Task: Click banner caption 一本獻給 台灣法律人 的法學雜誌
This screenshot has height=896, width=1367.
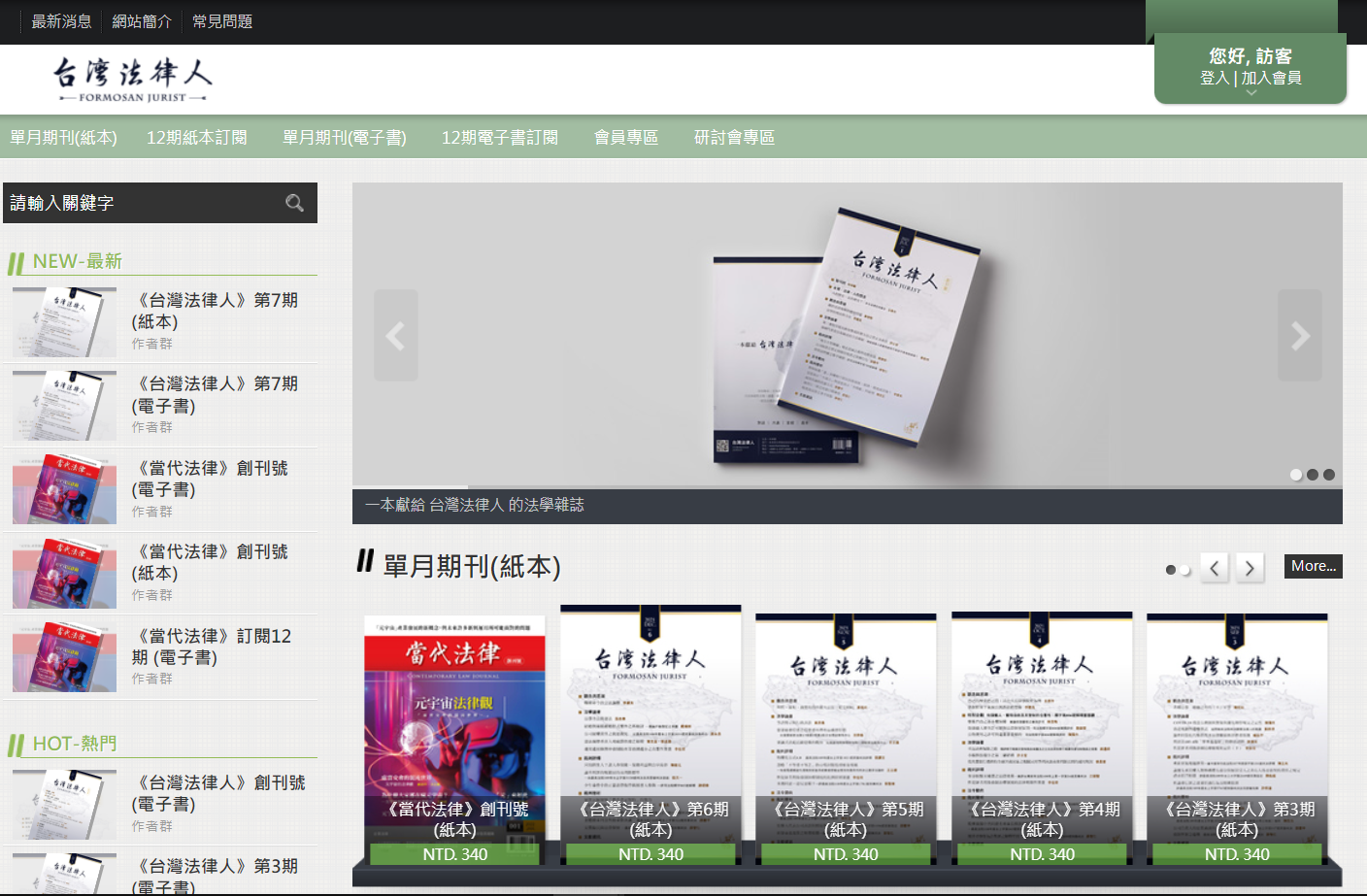Action: 475,505
